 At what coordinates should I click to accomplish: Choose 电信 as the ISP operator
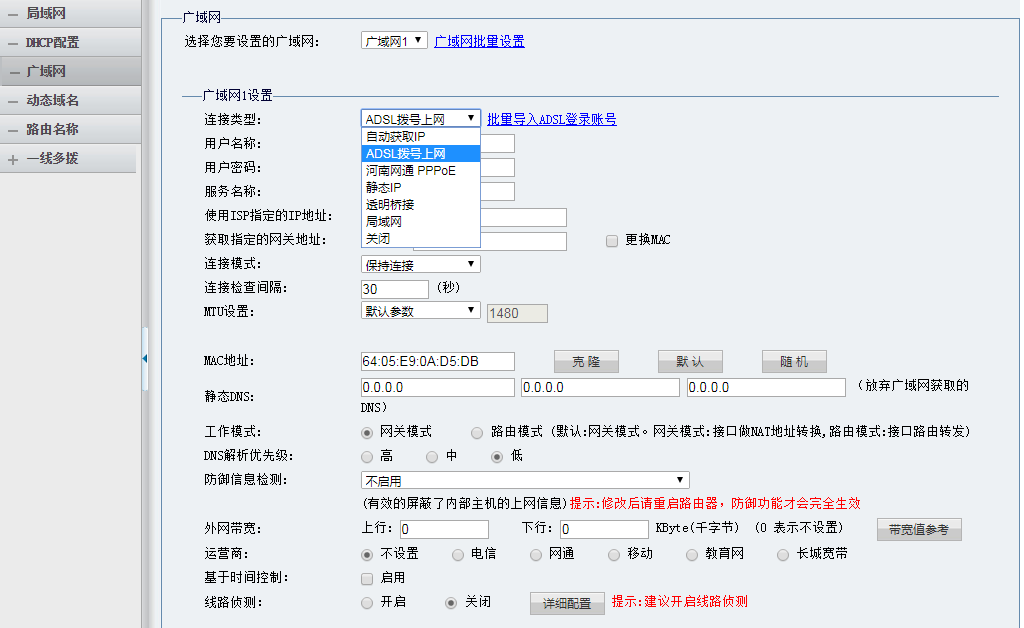pyautogui.click(x=458, y=554)
